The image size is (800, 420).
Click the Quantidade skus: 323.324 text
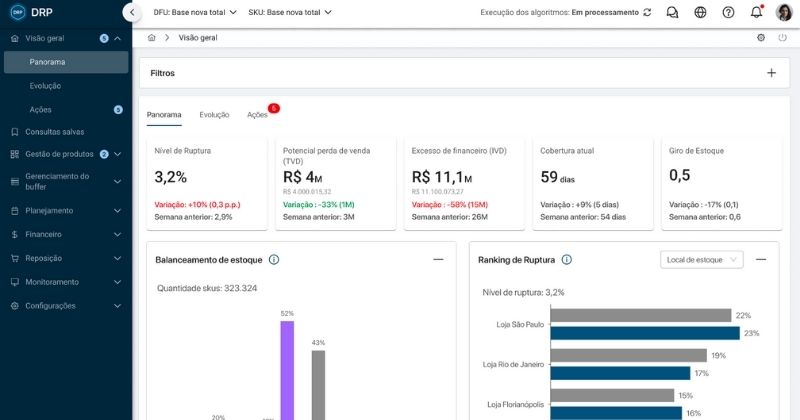click(x=207, y=288)
